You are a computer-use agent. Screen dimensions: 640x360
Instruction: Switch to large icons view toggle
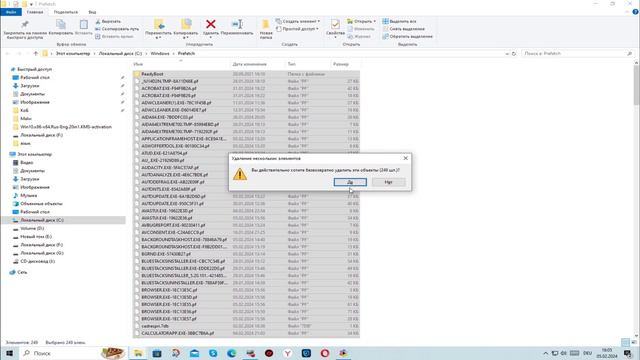[633, 342]
